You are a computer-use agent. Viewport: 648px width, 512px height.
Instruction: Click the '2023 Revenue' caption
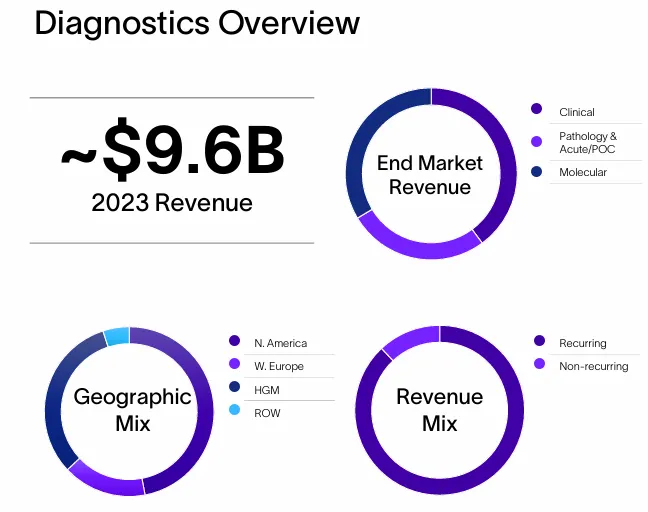172,202
